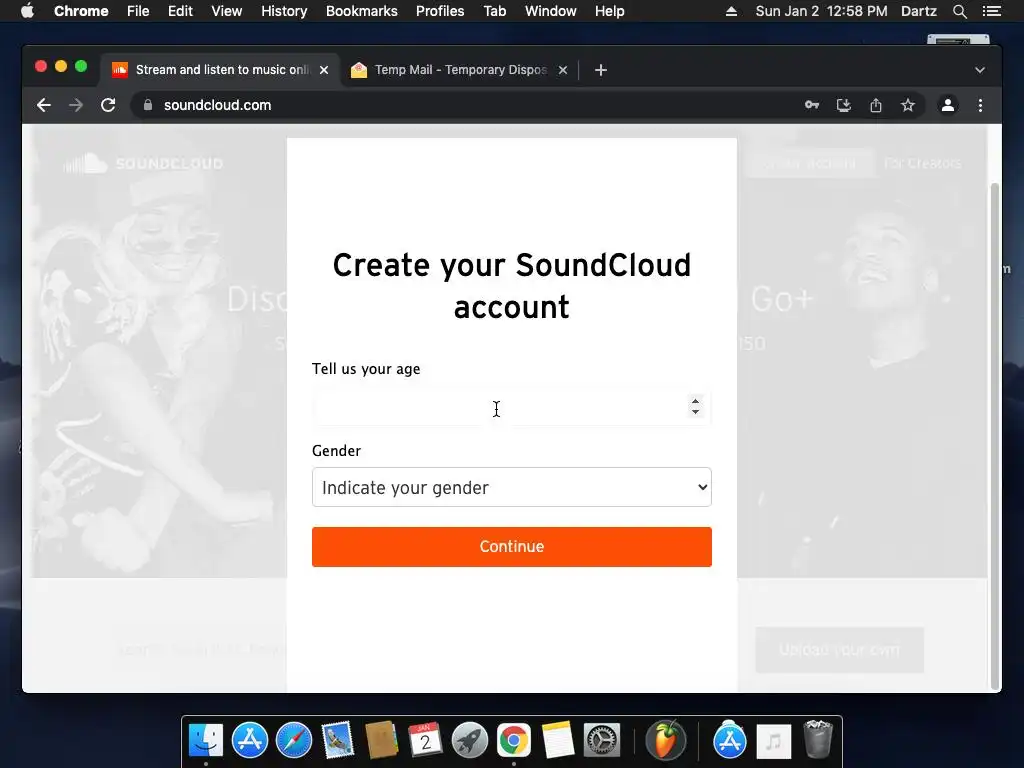Open the Applications folder in Dock
The image size is (1024, 768).
(x=729, y=741)
